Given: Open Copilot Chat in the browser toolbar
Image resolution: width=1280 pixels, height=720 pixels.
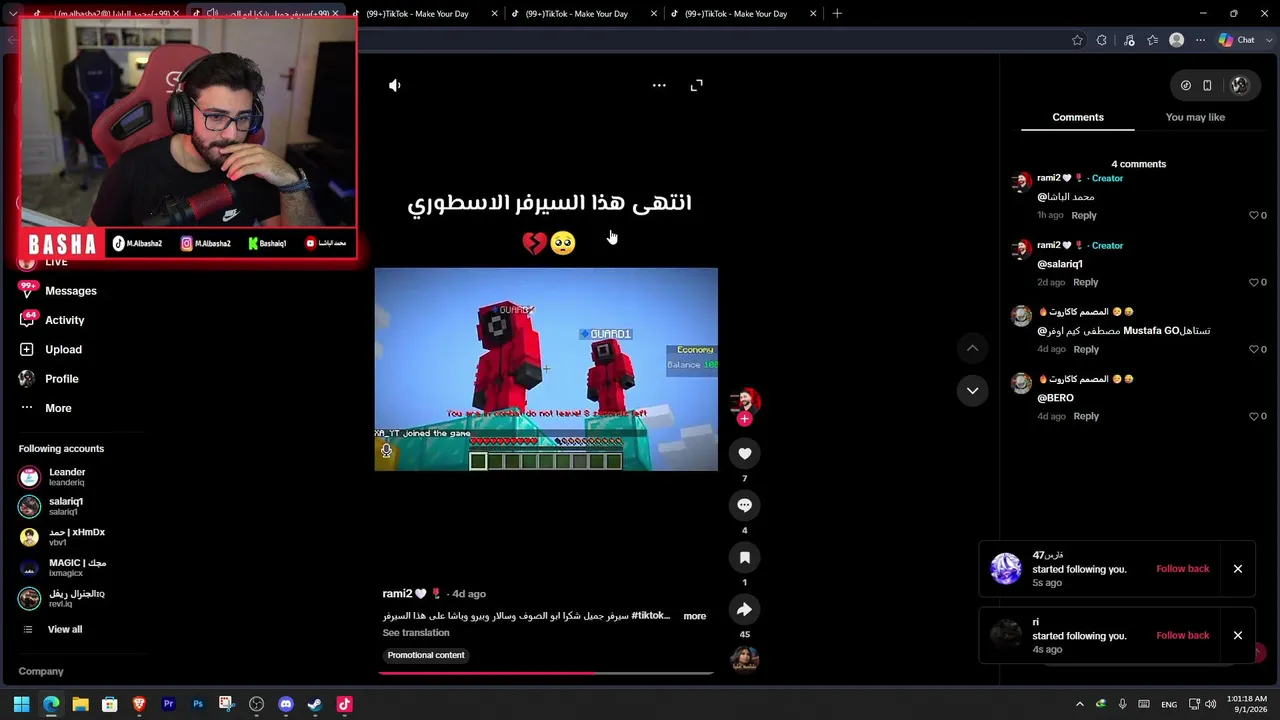Looking at the screenshot, I should point(1237,40).
